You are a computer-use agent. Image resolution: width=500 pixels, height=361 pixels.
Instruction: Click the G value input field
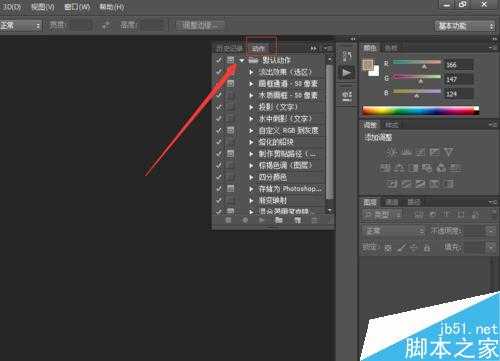[x=459, y=79]
